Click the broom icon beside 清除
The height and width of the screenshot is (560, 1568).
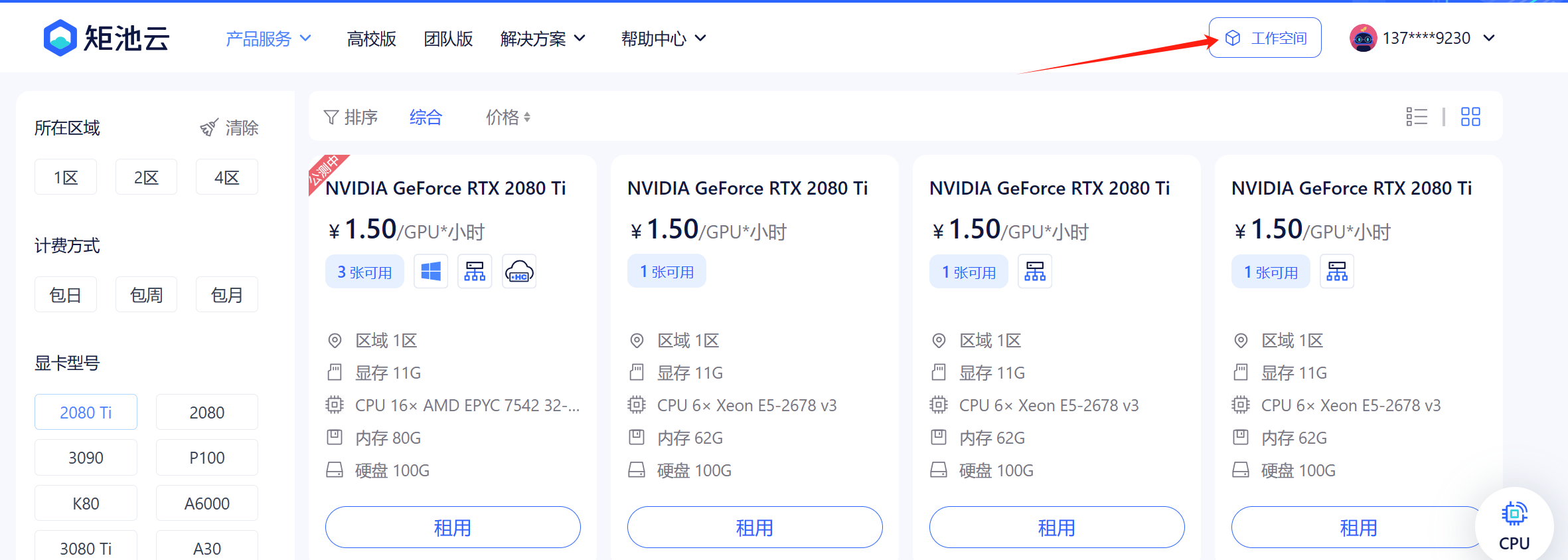coord(209,128)
